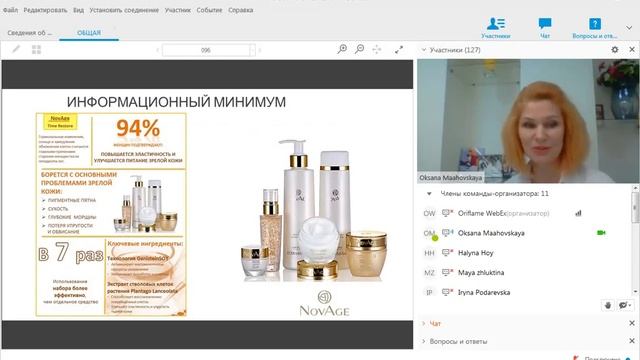Show slide thumbnails grid view
Image resolution: width=640 pixels, height=360 pixels.
coord(36,49)
